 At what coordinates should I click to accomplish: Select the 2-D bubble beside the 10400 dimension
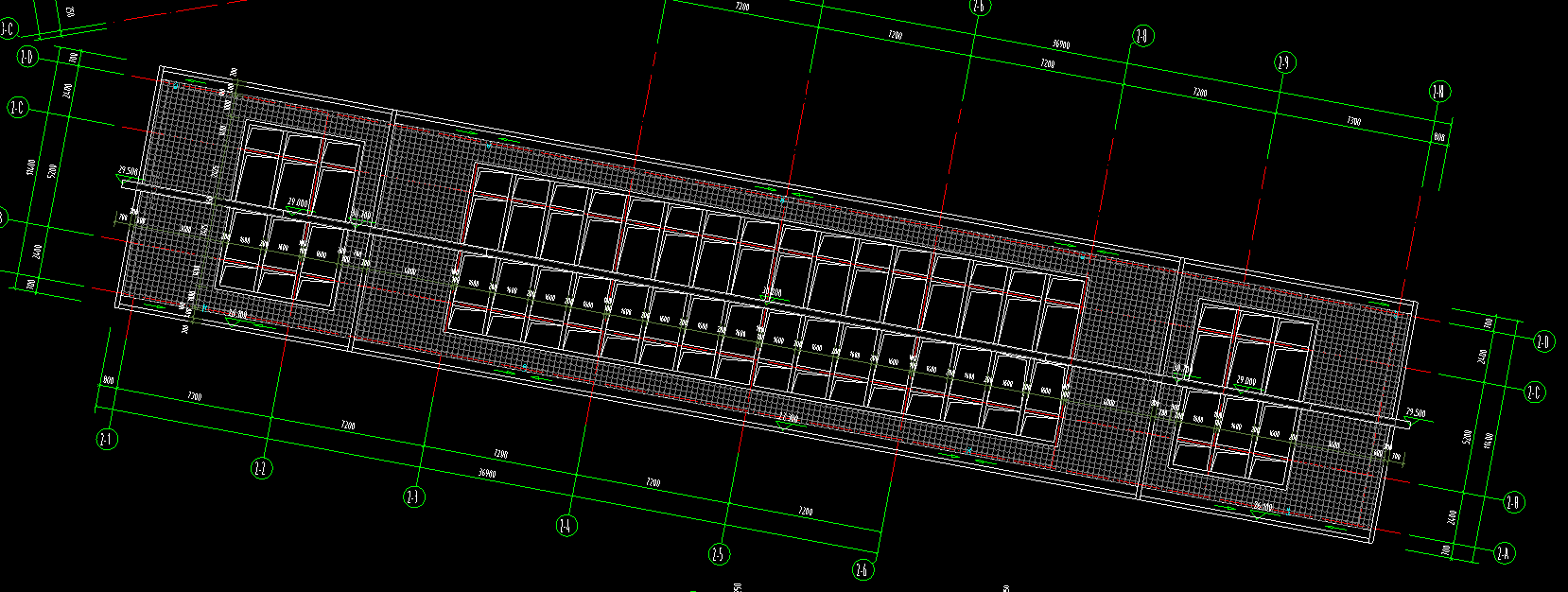tap(27, 59)
